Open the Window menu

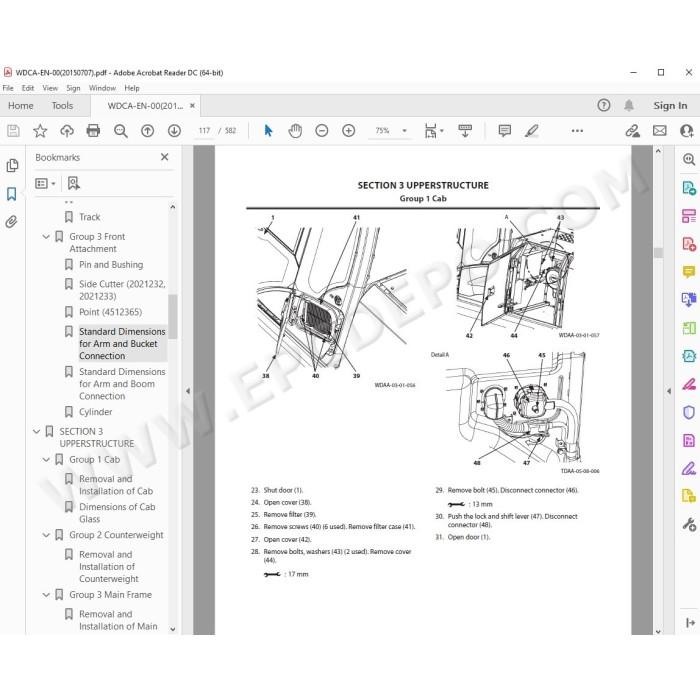click(x=102, y=88)
